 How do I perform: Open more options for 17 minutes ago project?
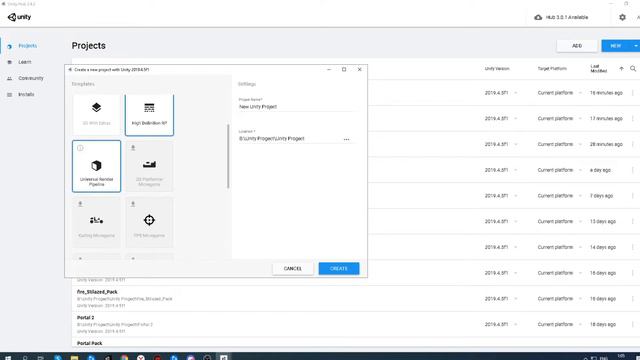point(633,119)
